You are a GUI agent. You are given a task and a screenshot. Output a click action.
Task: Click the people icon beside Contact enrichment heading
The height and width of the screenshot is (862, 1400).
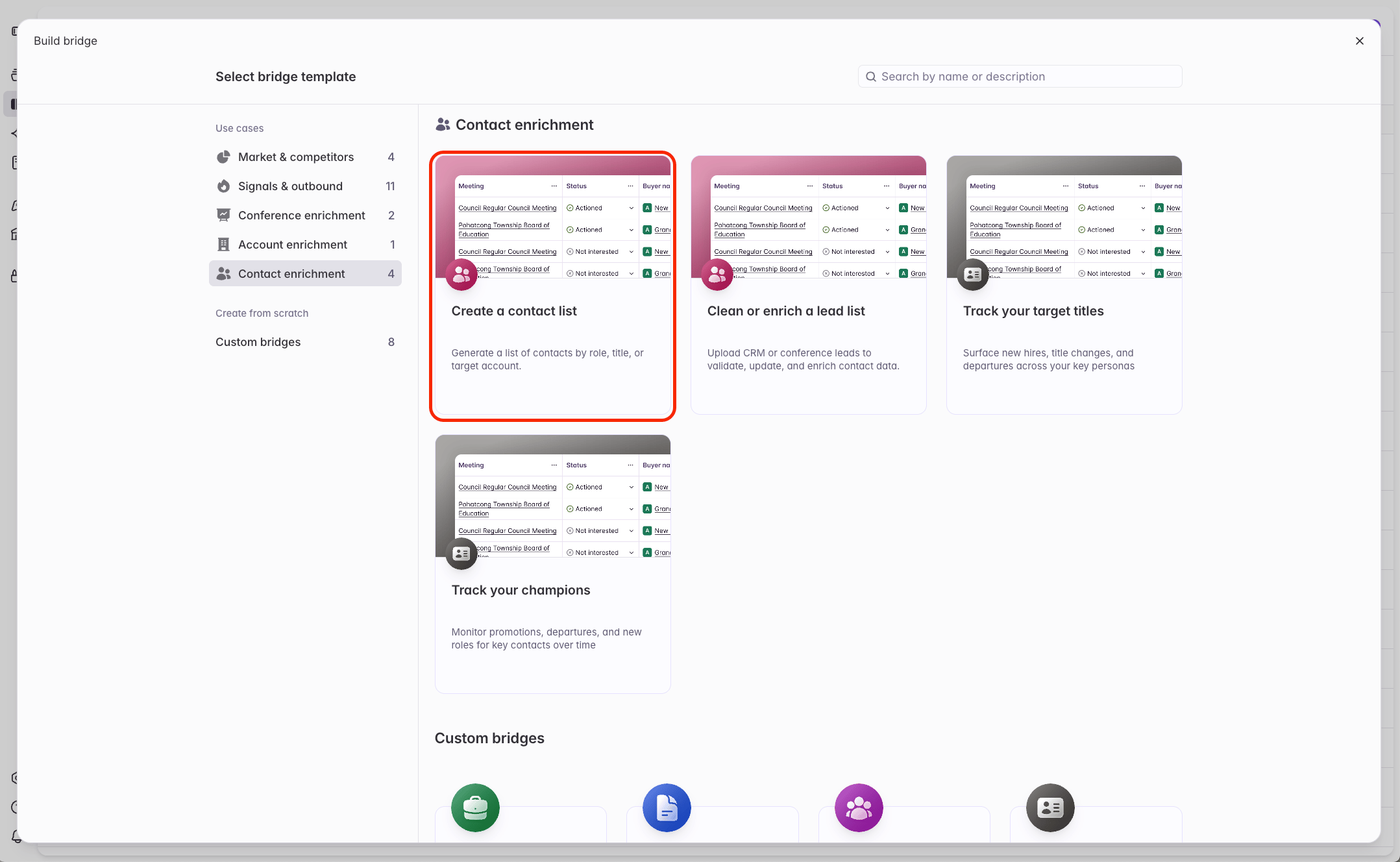tap(443, 125)
